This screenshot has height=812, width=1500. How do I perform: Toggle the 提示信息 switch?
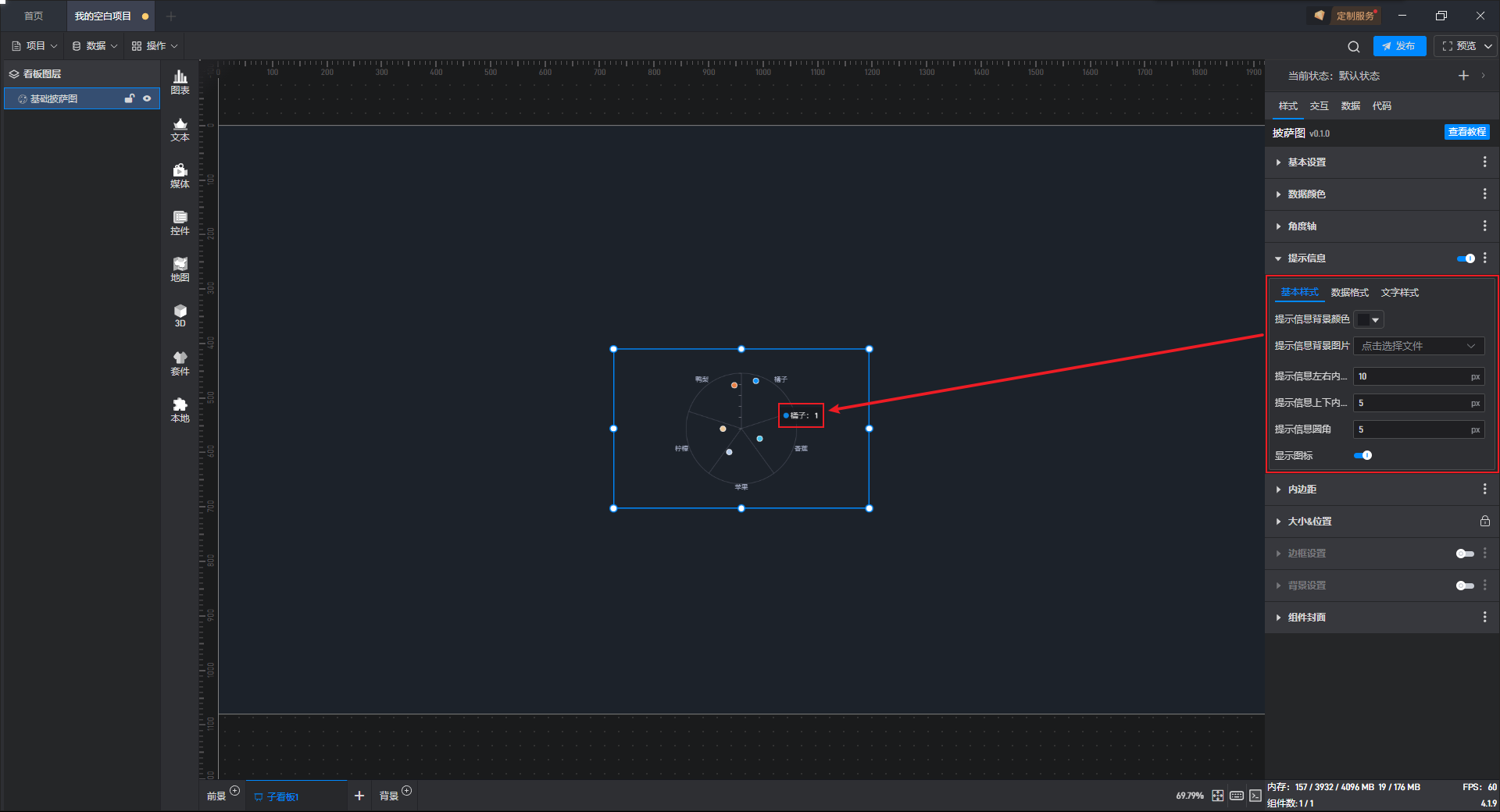(x=1466, y=258)
